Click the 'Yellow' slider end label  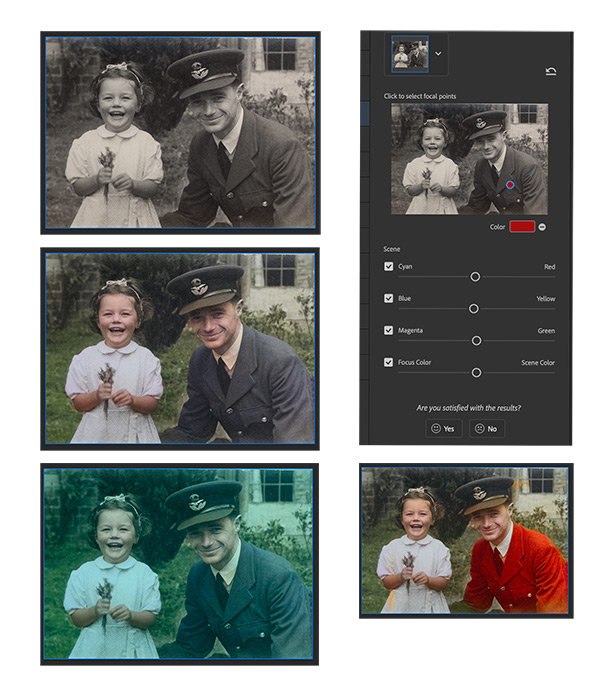click(x=545, y=299)
